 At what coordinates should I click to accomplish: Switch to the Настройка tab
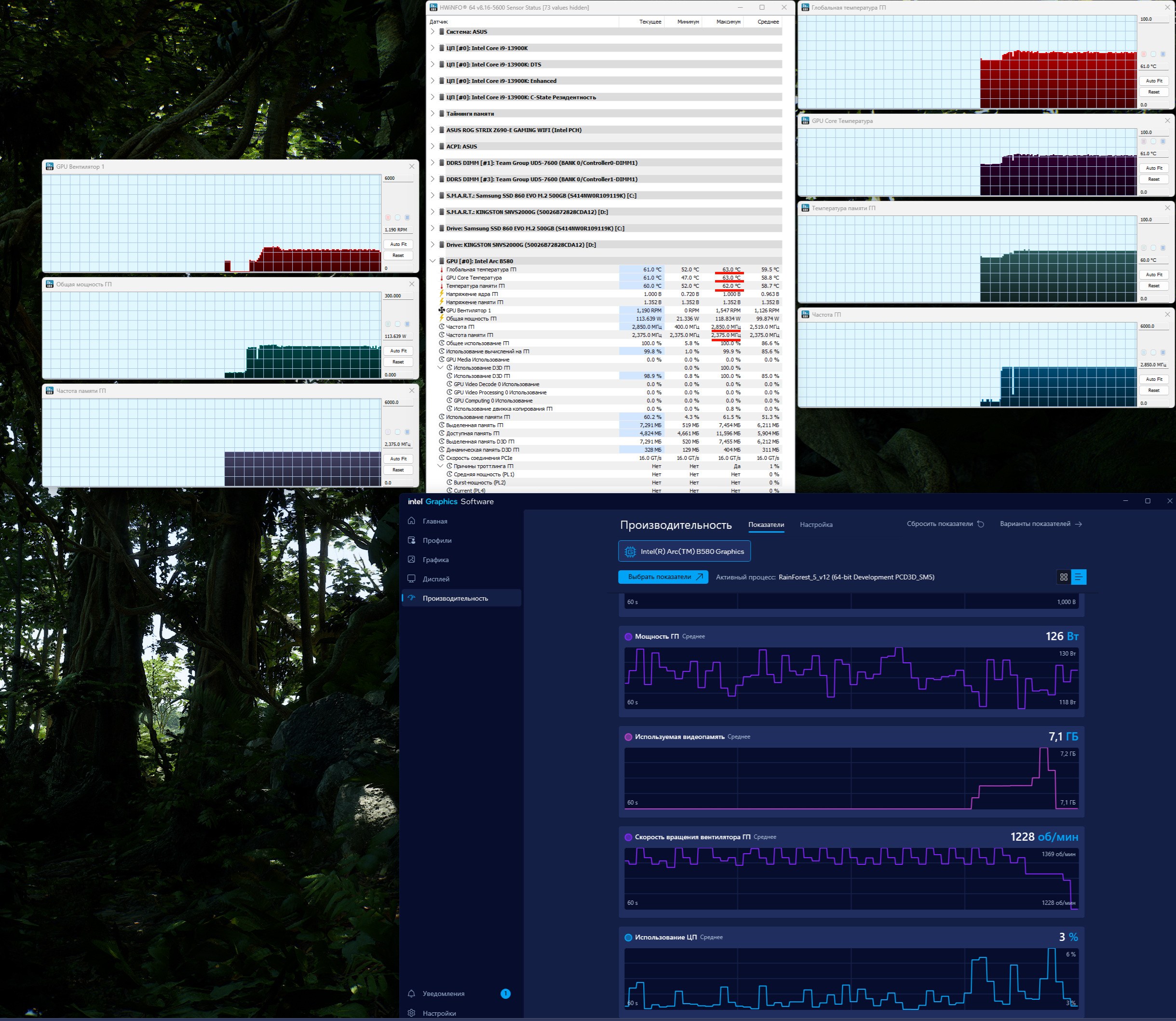pos(815,525)
